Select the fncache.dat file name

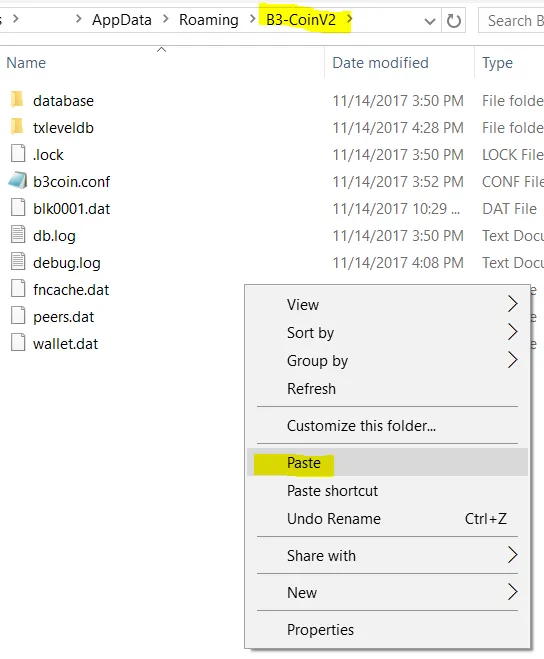pyautogui.click(x=71, y=290)
